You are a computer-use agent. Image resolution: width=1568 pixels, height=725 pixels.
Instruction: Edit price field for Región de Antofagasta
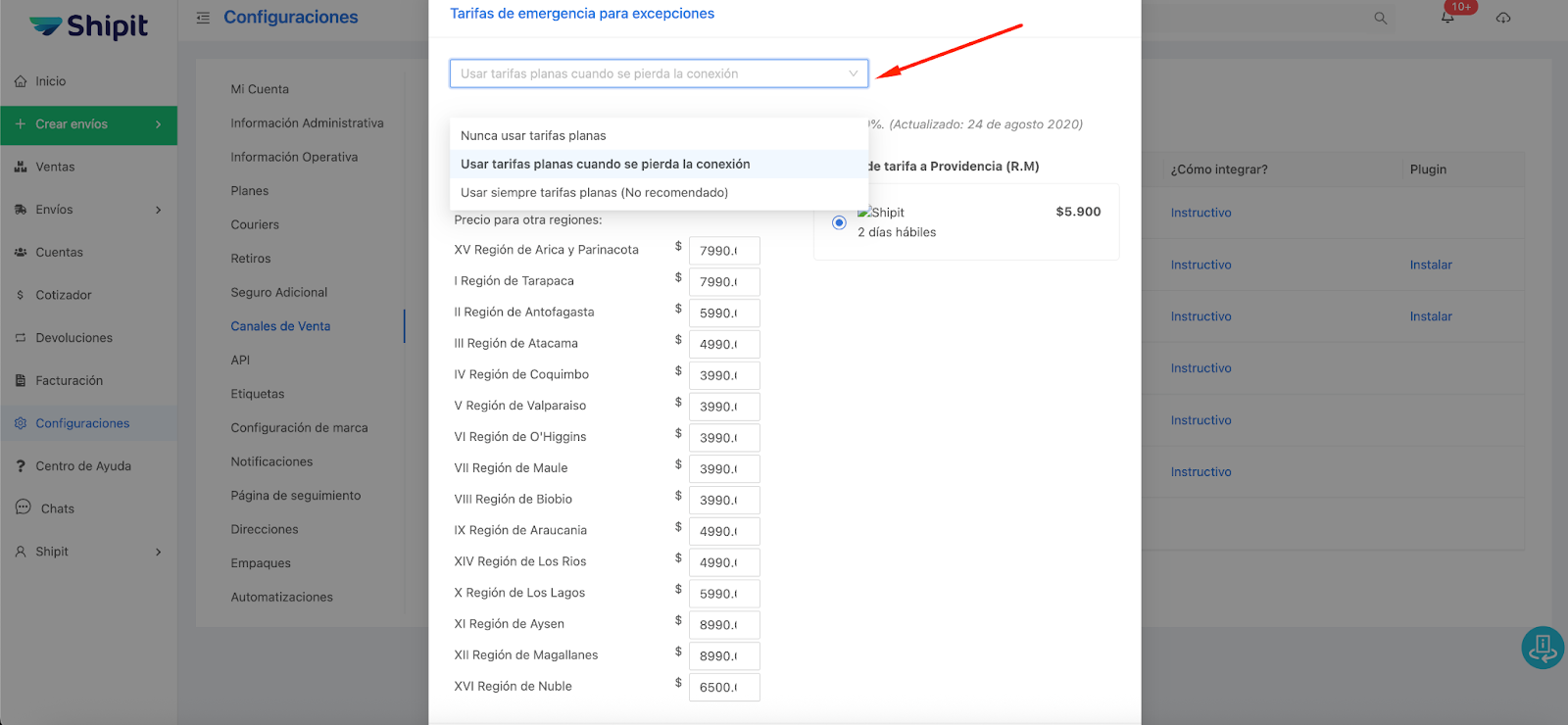pyautogui.click(x=723, y=314)
